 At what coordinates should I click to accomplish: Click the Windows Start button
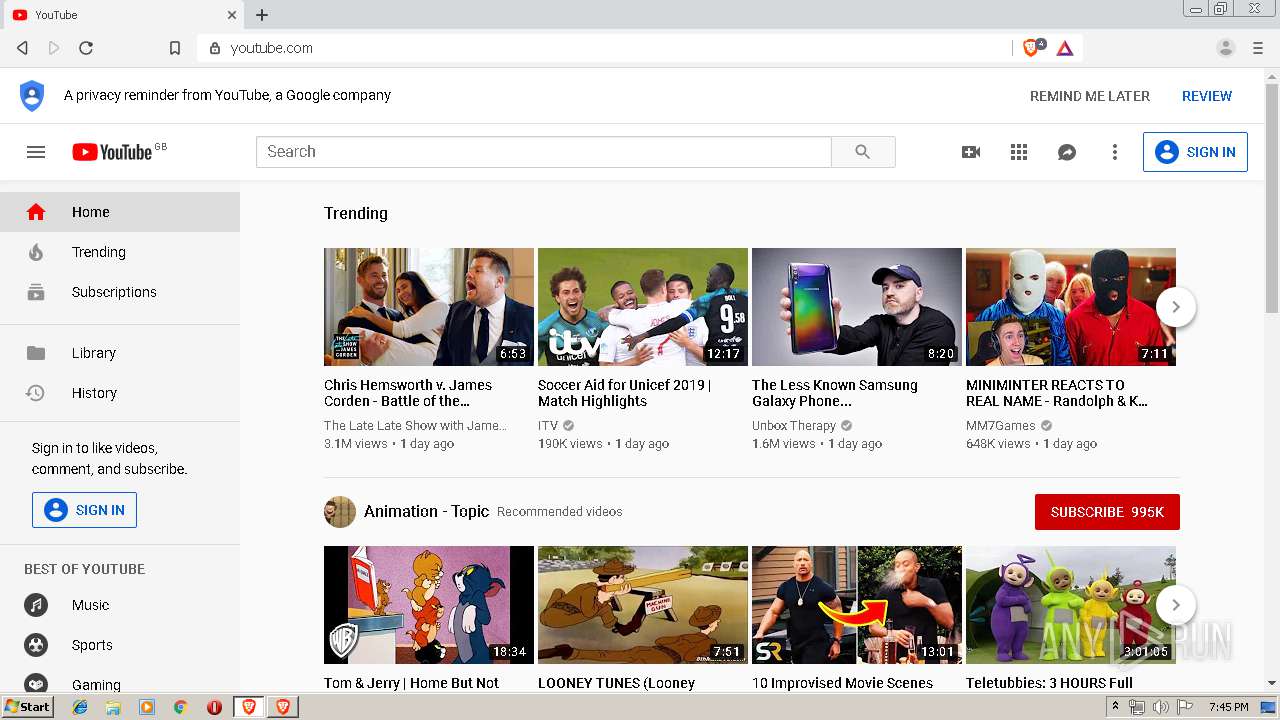pyautogui.click(x=27, y=707)
